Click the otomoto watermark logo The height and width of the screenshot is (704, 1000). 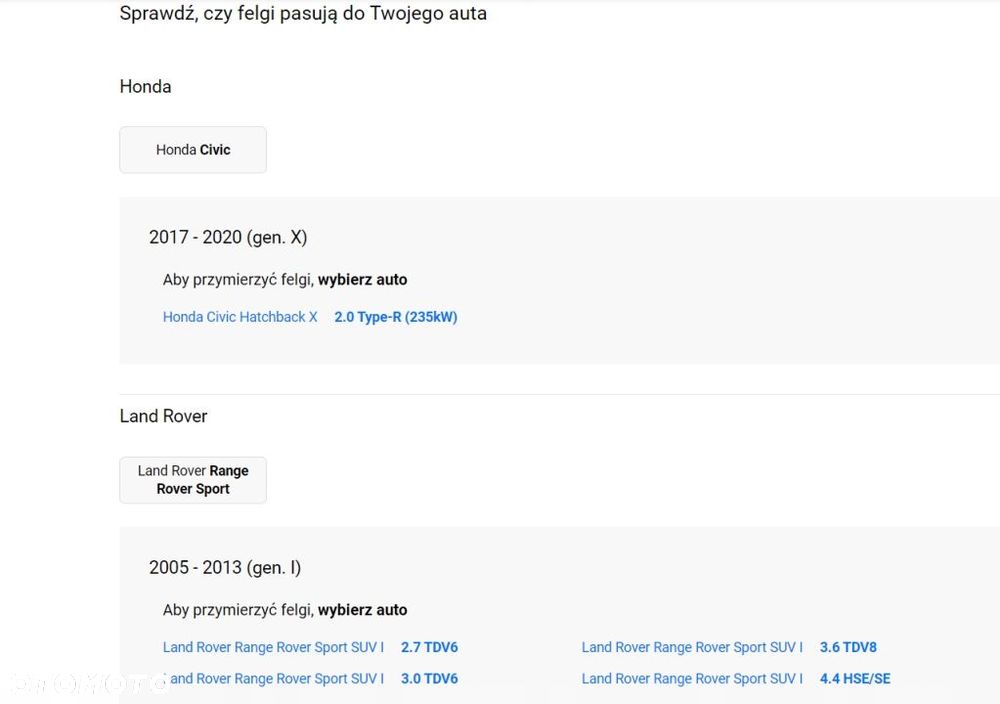(x=88, y=684)
